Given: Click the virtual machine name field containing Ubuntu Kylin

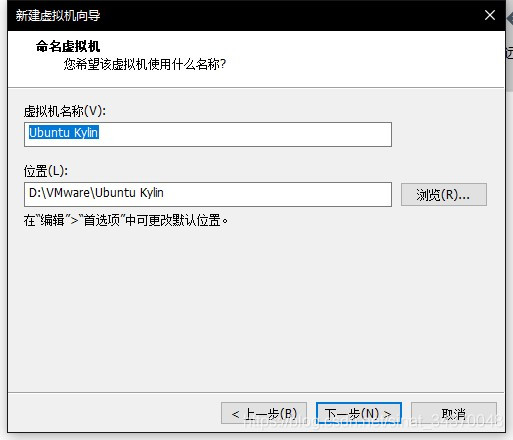Looking at the screenshot, I should tap(208, 134).
